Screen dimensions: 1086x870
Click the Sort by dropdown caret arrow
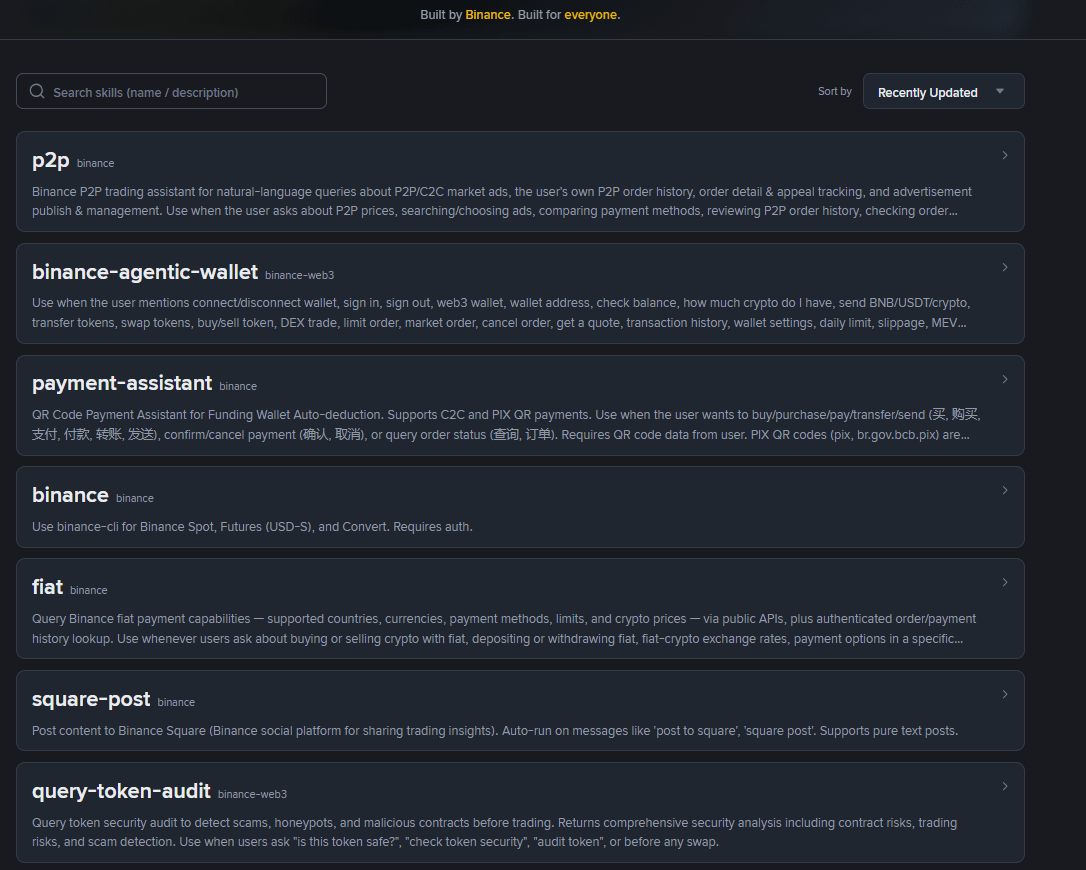tap(999, 91)
